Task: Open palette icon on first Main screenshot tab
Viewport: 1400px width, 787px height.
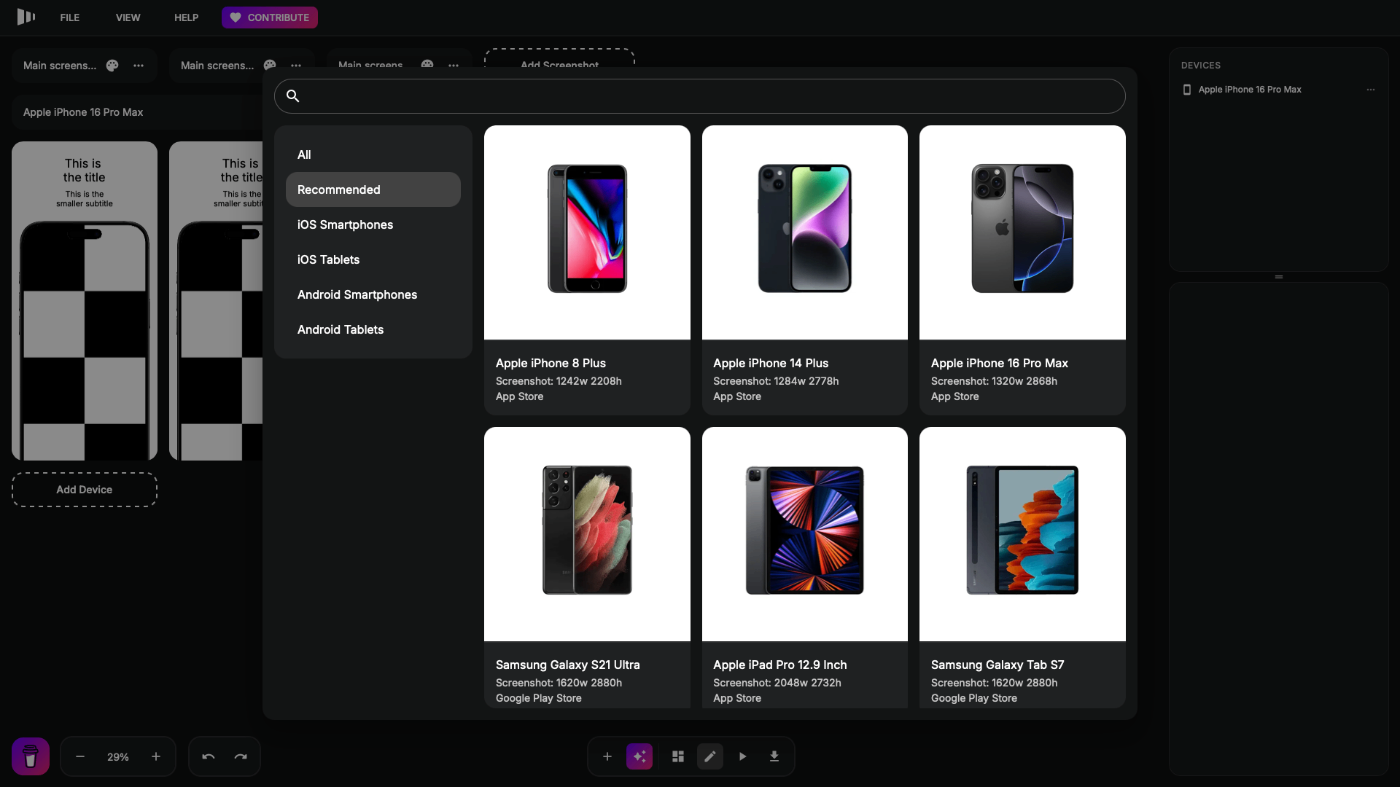Action: pos(112,66)
